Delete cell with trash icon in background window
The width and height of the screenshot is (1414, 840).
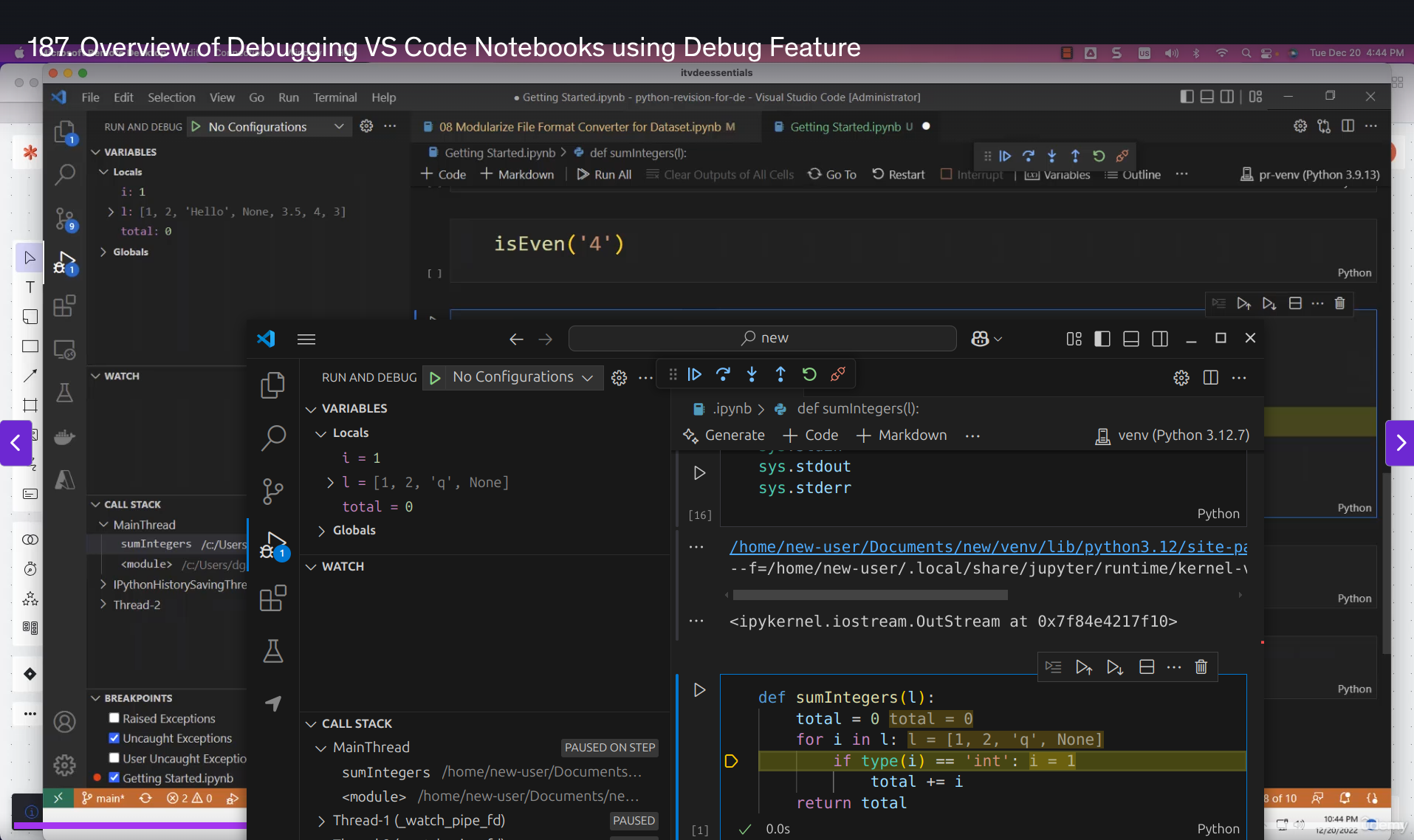click(x=1339, y=303)
